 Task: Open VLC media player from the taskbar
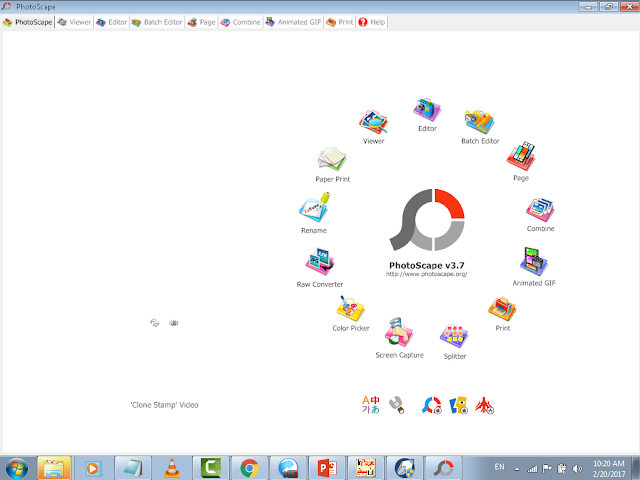click(171, 468)
